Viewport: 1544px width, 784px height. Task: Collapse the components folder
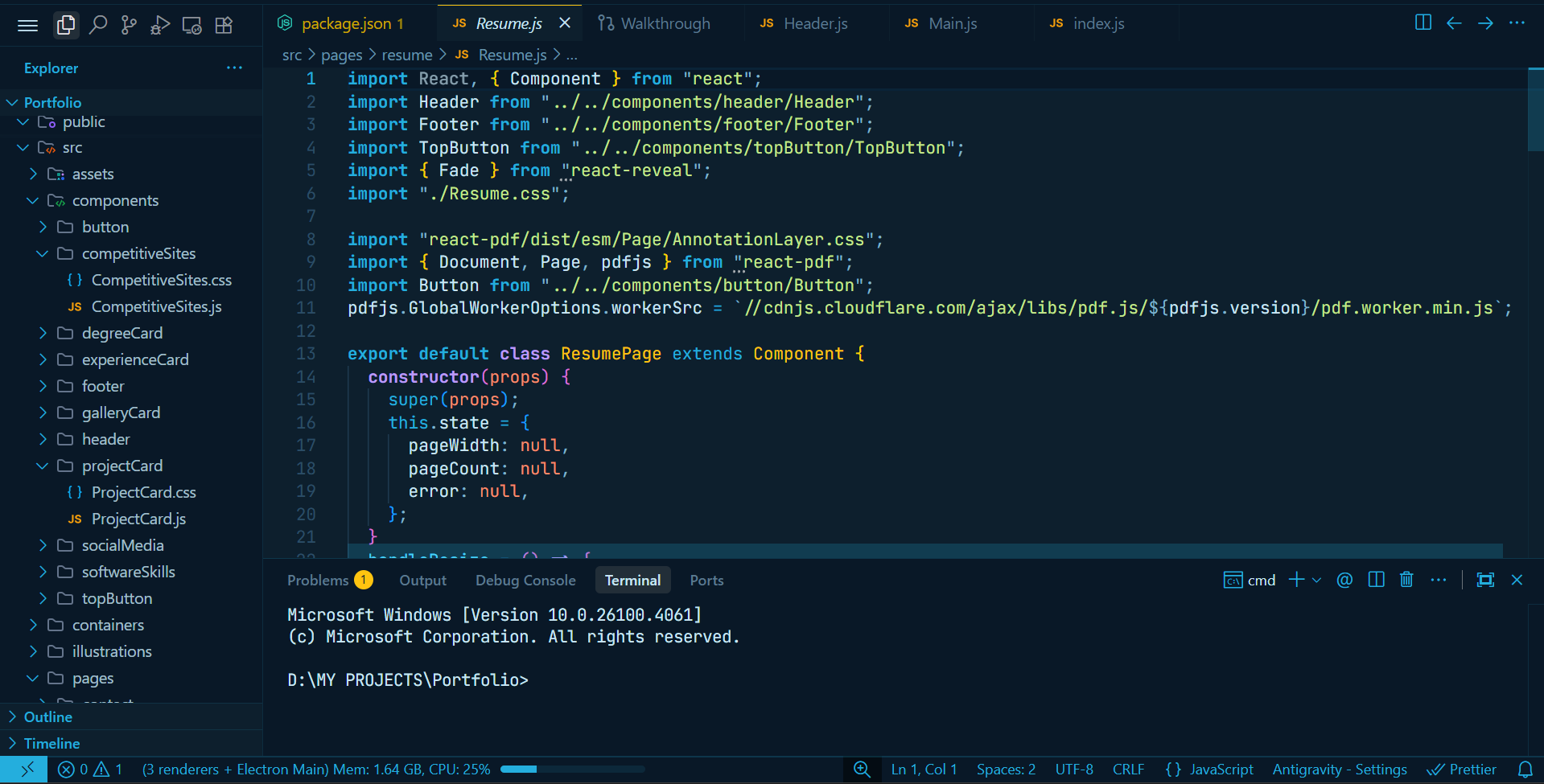131,201
